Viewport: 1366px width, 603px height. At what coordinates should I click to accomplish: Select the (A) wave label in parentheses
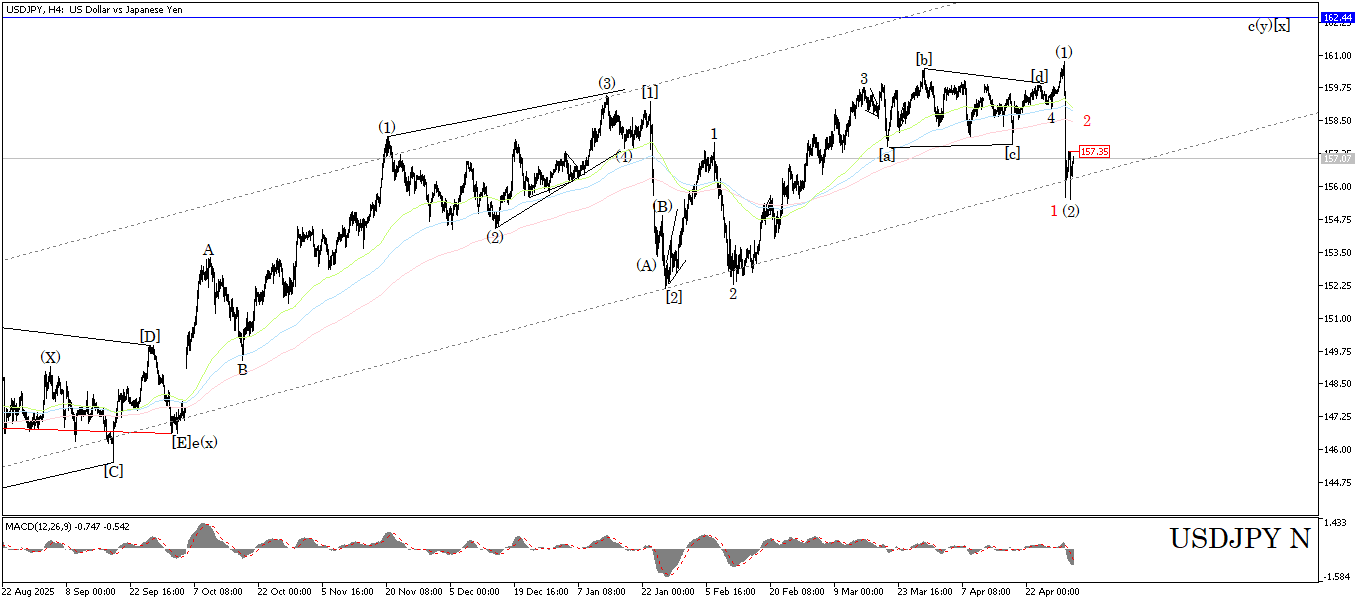point(645,265)
